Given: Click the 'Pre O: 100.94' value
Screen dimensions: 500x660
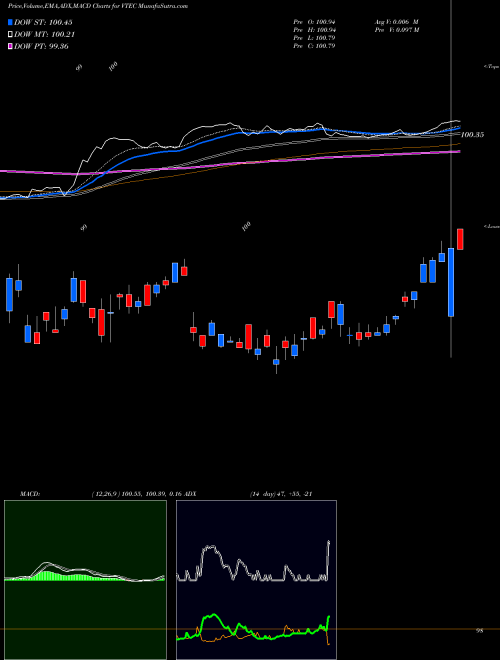Looking at the screenshot, I should coord(314,22).
